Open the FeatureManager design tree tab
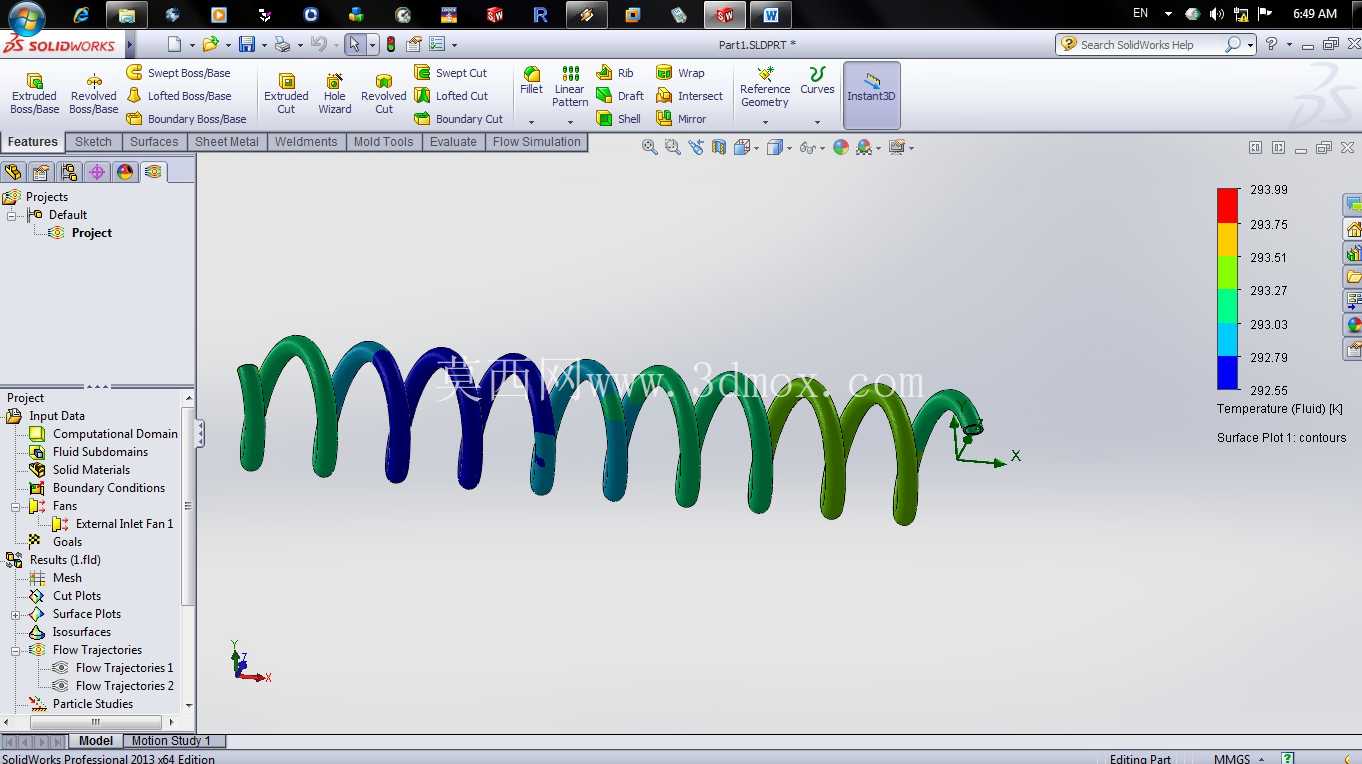Screen dimensions: 1362x764 (13, 172)
